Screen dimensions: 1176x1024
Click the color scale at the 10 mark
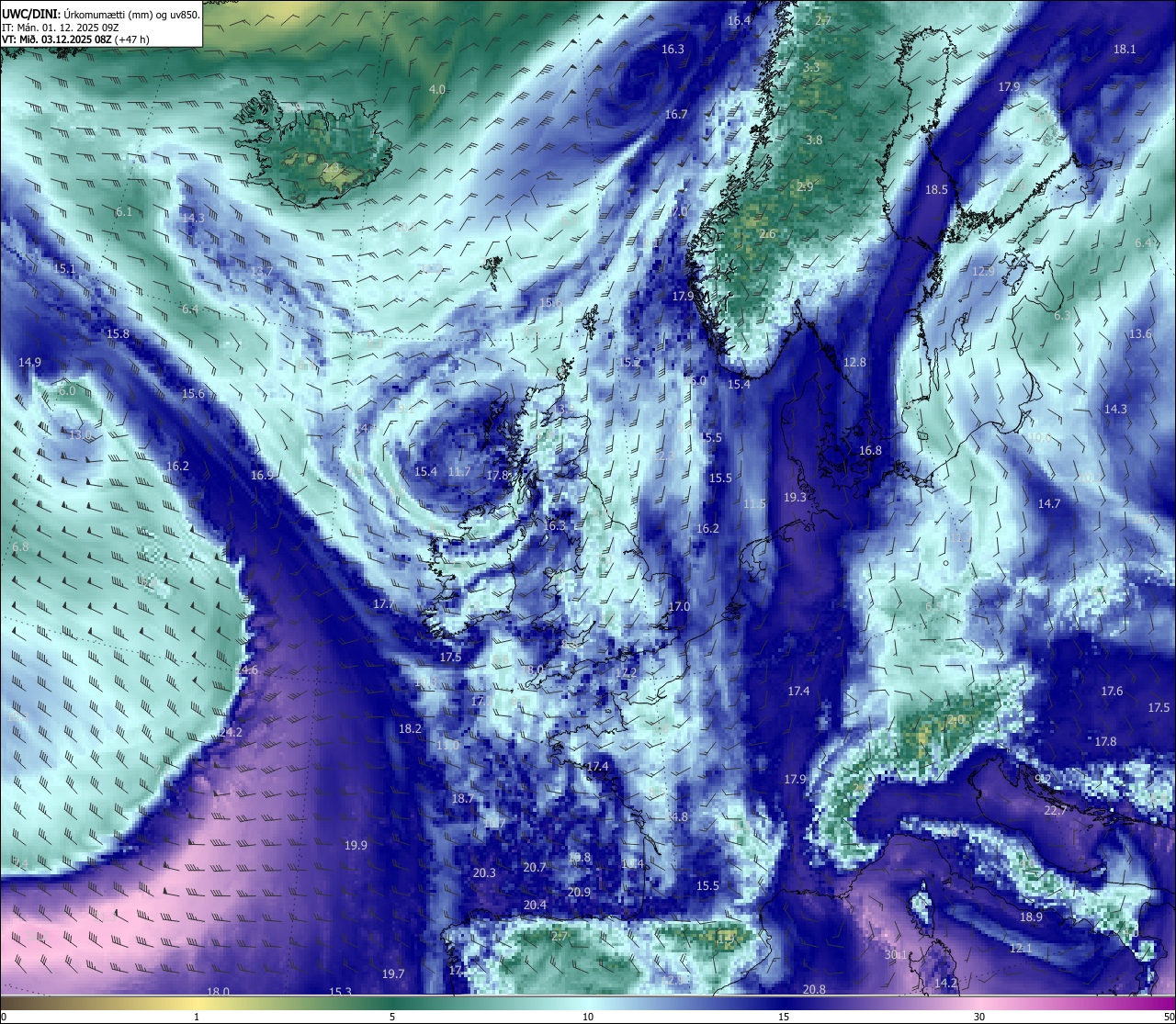(588, 1002)
